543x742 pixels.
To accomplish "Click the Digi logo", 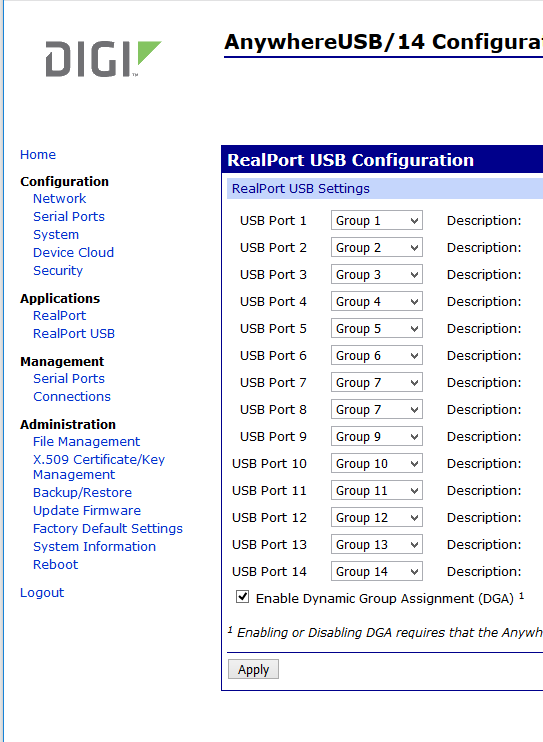I will coord(103,59).
